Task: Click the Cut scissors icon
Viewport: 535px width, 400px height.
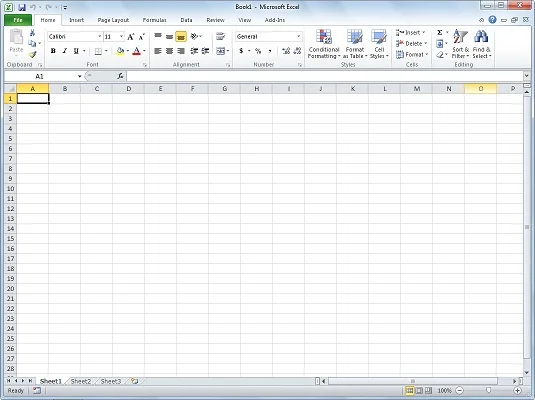Action: click(x=32, y=33)
